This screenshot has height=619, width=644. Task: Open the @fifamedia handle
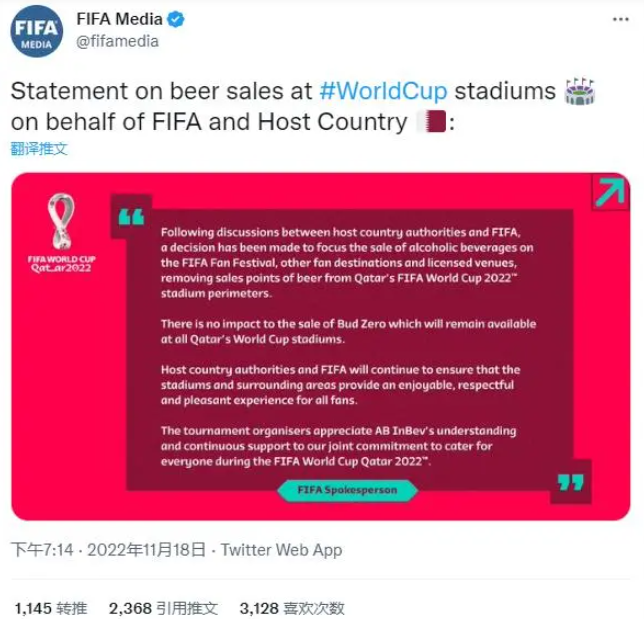pos(117,42)
